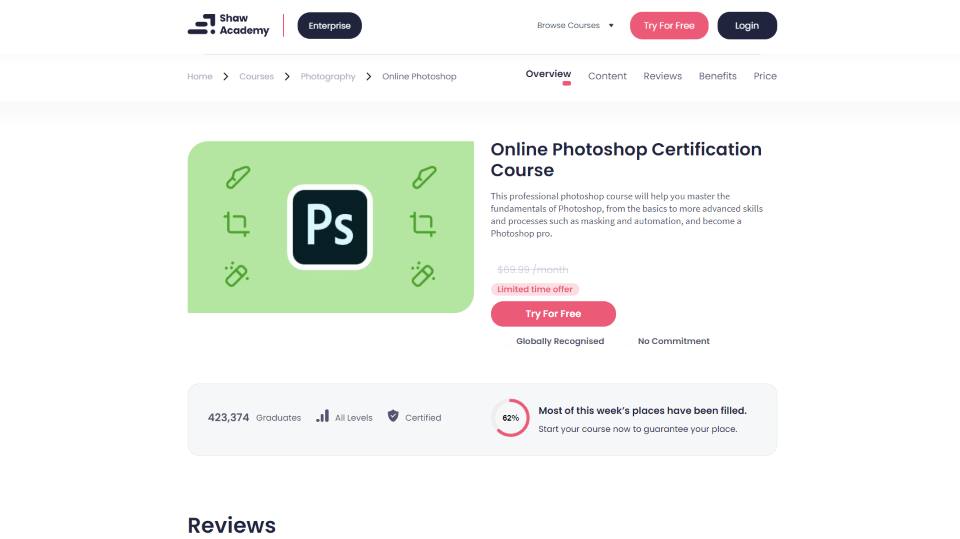Go to Home breadcrumb link
Image resolution: width=960 pixels, height=539 pixels.
[200, 77]
